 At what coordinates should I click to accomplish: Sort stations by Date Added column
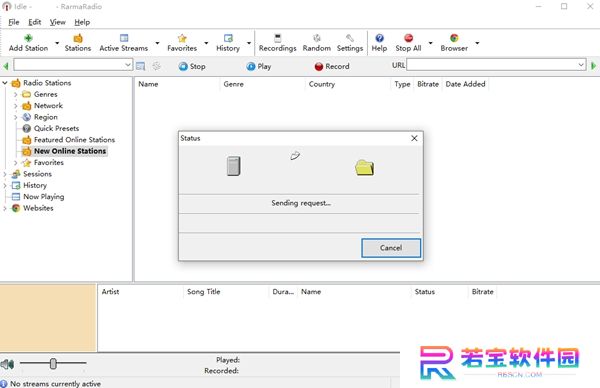[x=465, y=84]
